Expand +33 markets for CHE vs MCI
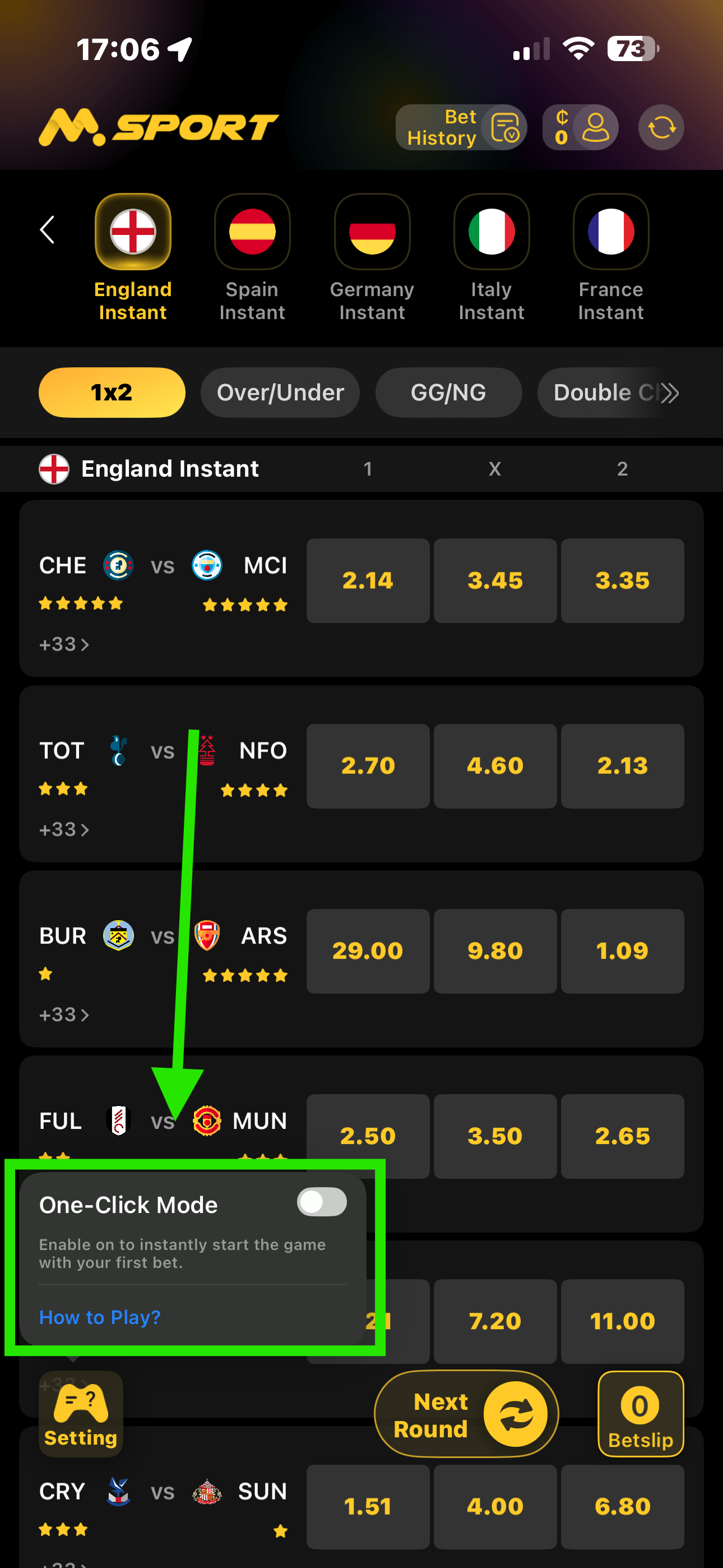This screenshot has width=723, height=1568. click(64, 644)
